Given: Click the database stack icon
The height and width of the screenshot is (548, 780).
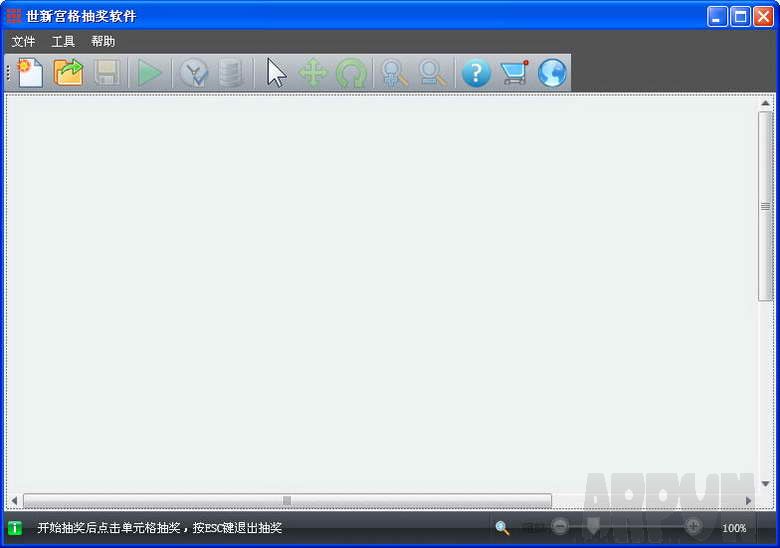Looking at the screenshot, I should click(231, 73).
